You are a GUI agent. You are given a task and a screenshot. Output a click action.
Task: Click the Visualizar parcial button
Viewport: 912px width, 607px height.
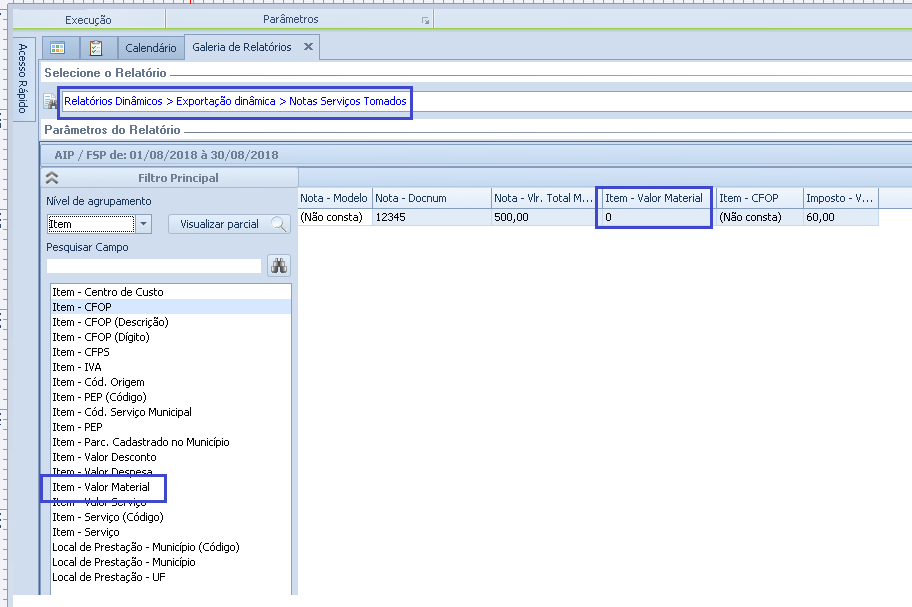pyautogui.click(x=228, y=224)
